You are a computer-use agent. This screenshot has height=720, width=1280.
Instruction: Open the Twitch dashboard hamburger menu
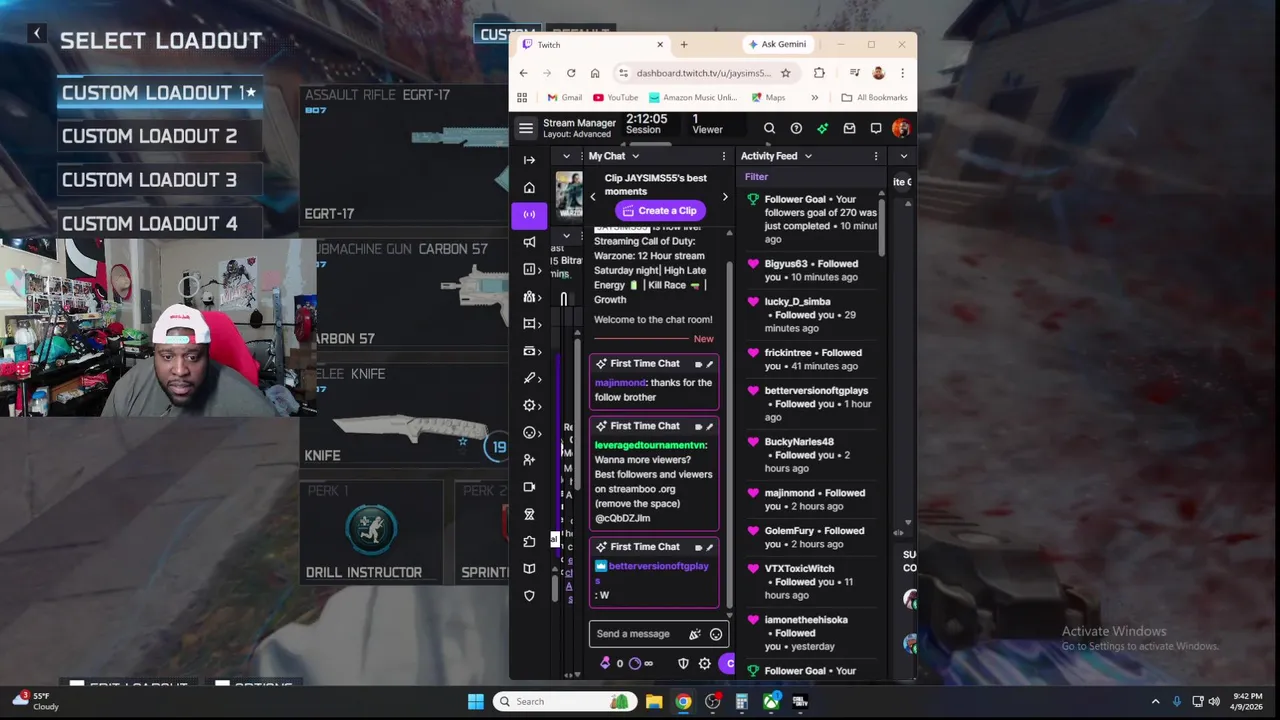(525, 128)
